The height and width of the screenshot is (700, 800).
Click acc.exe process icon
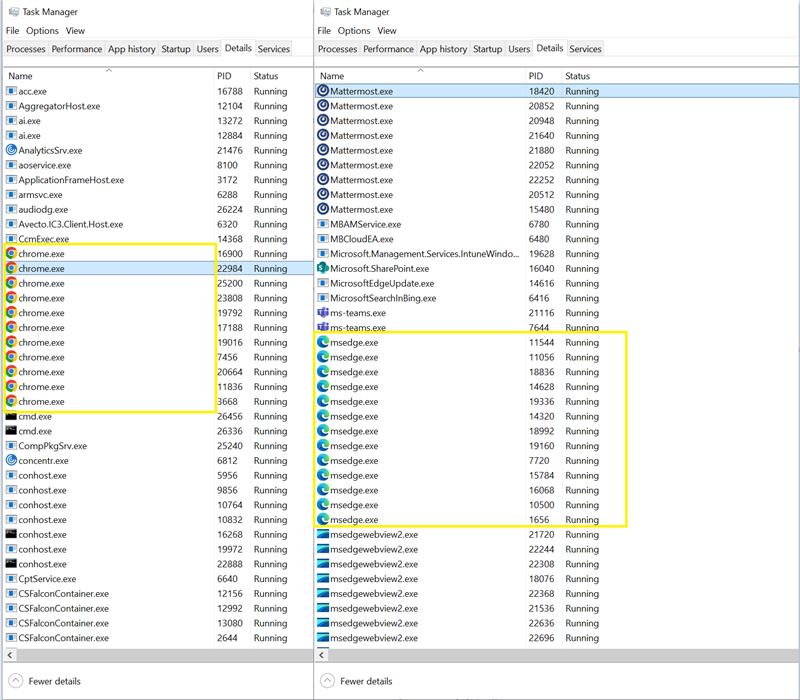[11, 91]
